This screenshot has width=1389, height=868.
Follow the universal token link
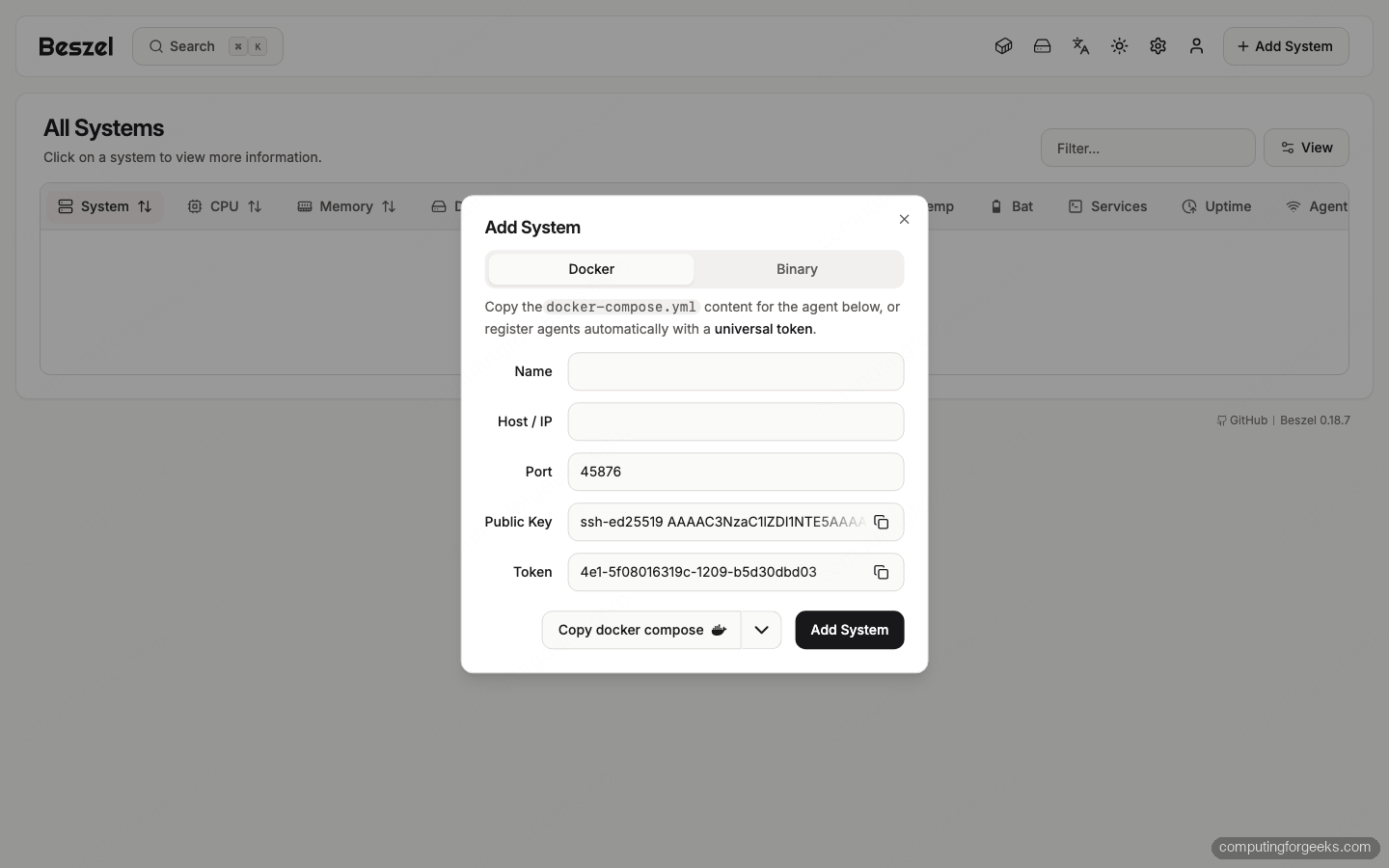pyautogui.click(x=763, y=329)
